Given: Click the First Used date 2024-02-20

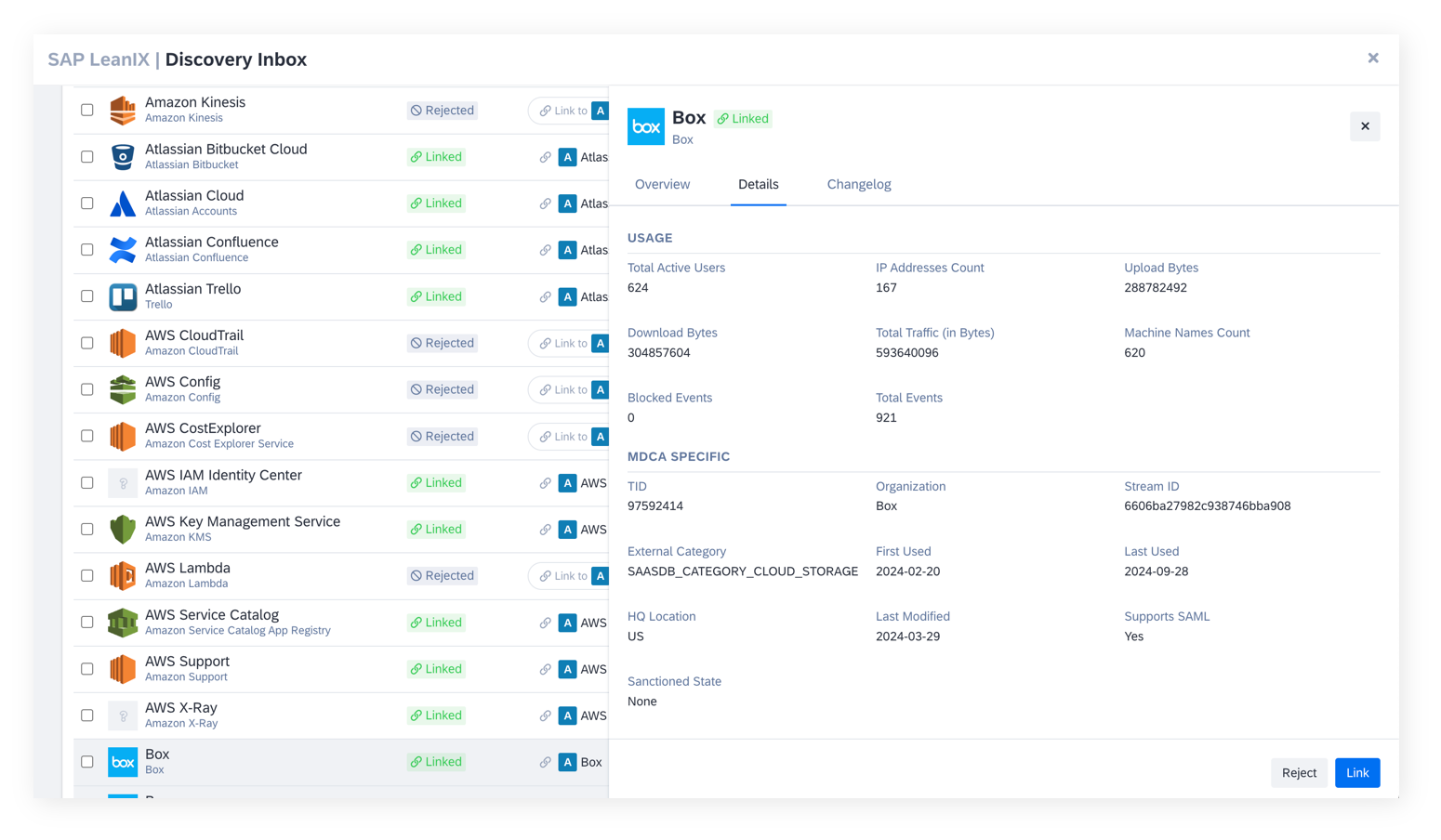Looking at the screenshot, I should pos(908,571).
